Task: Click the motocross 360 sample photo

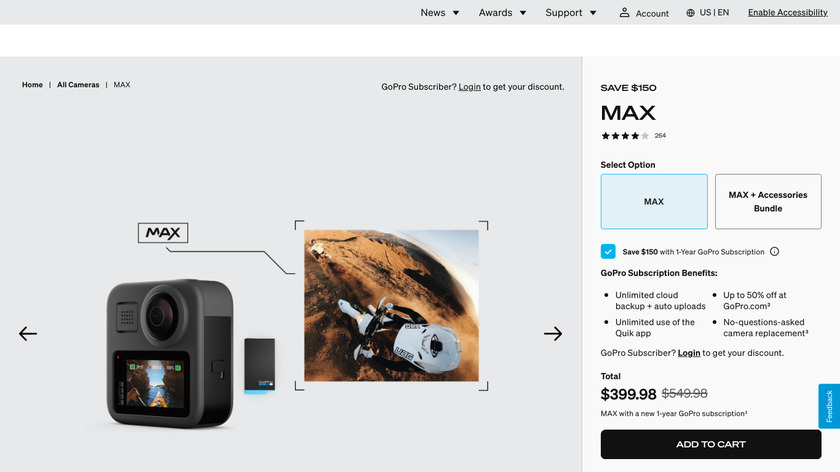Action: 392,305
